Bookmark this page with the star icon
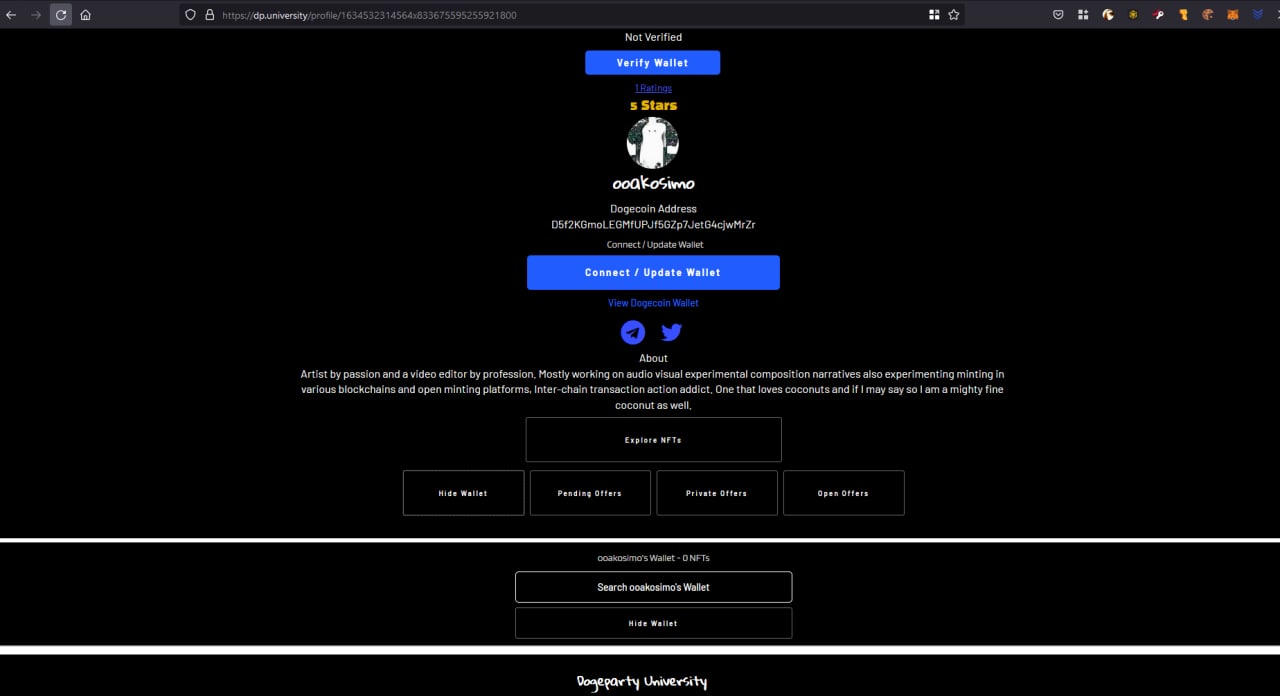This screenshot has width=1280, height=696. [x=954, y=15]
